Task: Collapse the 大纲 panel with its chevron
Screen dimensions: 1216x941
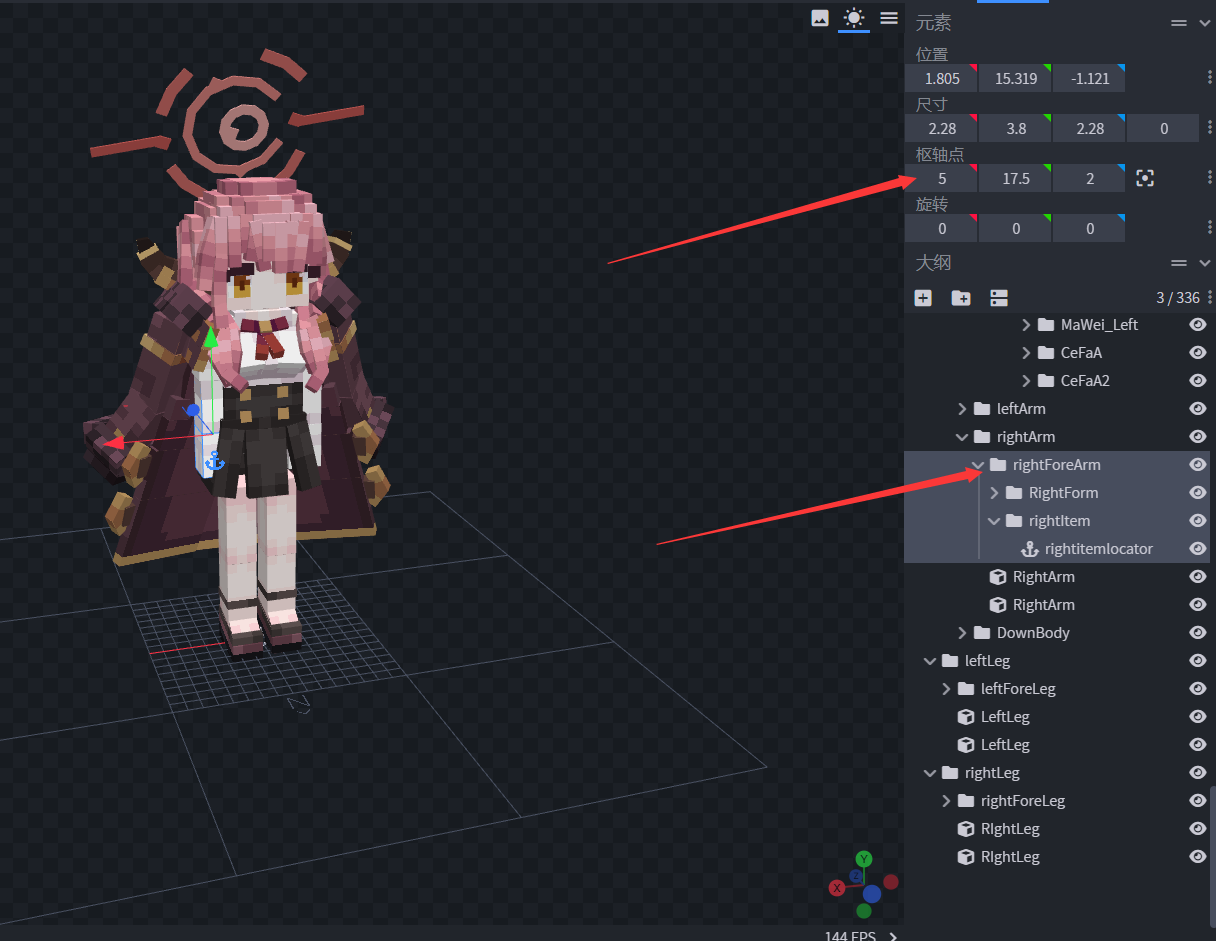Action: pos(1204,263)
